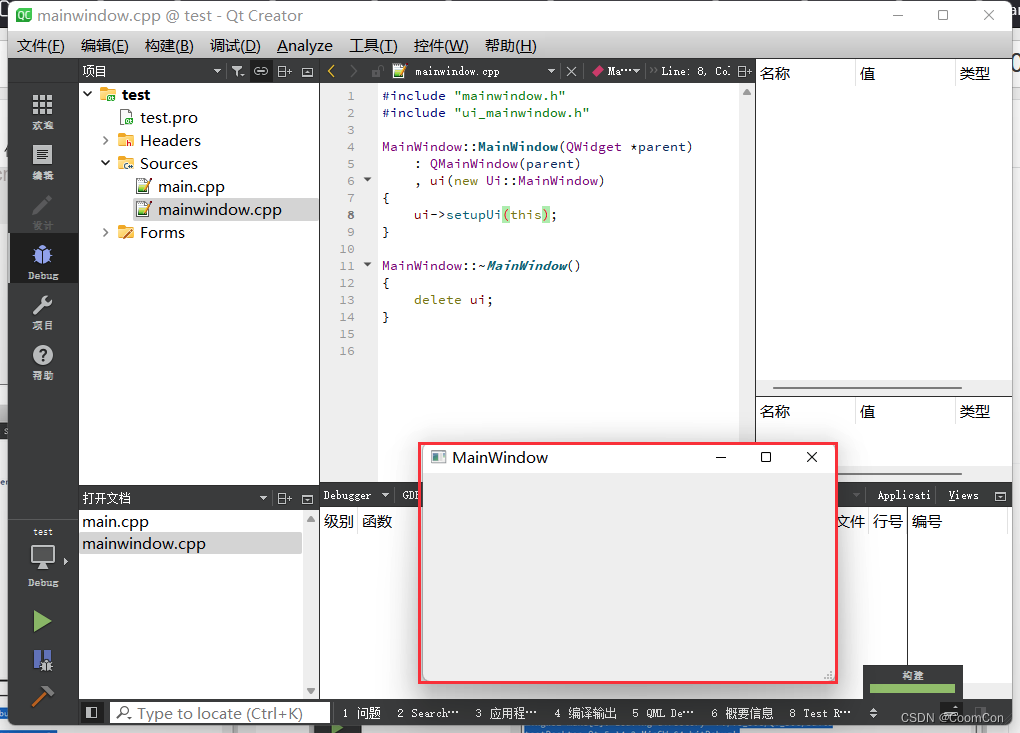Toggle synchronize with editor link icon
Screen dimensions: 1020x733
[261, 71]
